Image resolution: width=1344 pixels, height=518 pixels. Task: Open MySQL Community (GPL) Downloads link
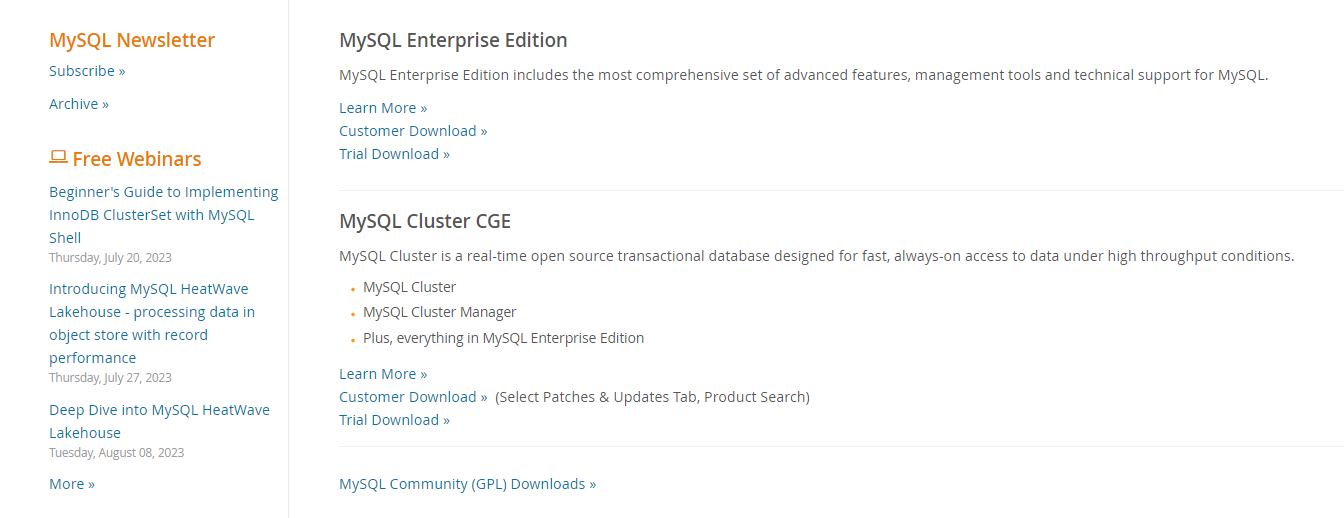tap(467, 484)
